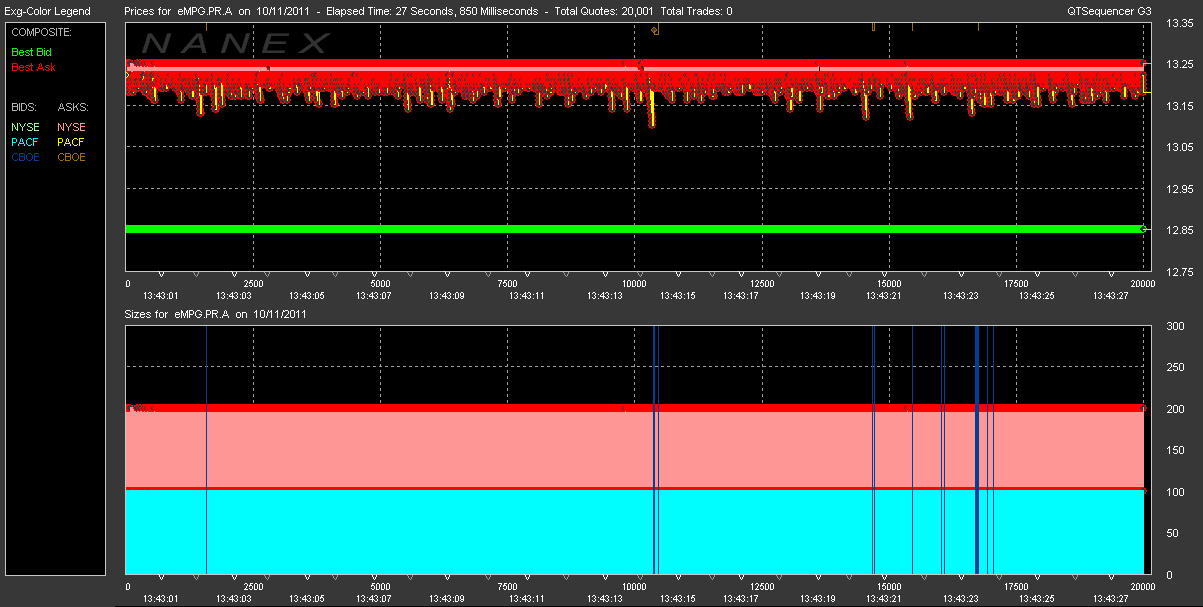
Task: Click the pink NYSE ask size area
Action: click(x=634, y=449)
